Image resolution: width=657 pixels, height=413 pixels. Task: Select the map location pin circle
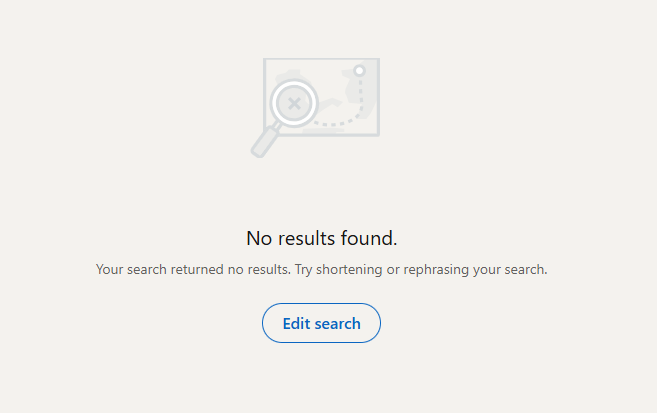click(x=359, y=70)
